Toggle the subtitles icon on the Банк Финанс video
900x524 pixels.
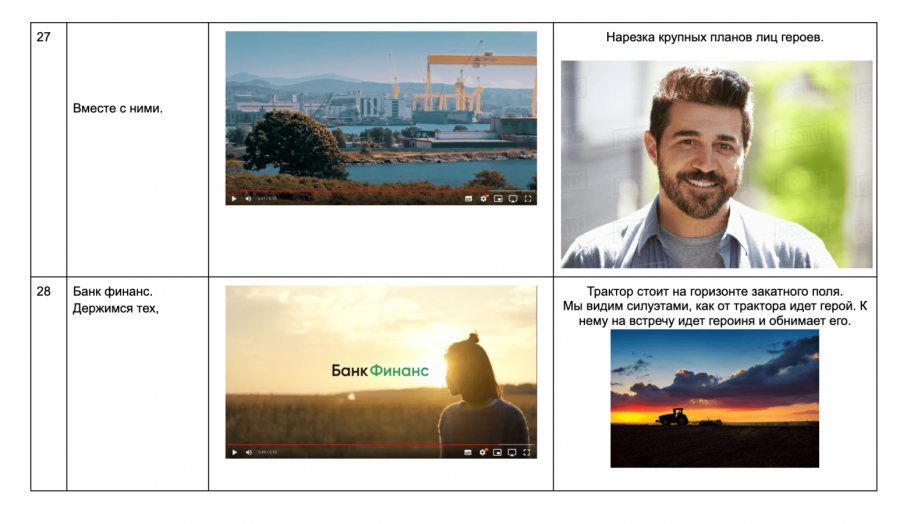[468, 452]
